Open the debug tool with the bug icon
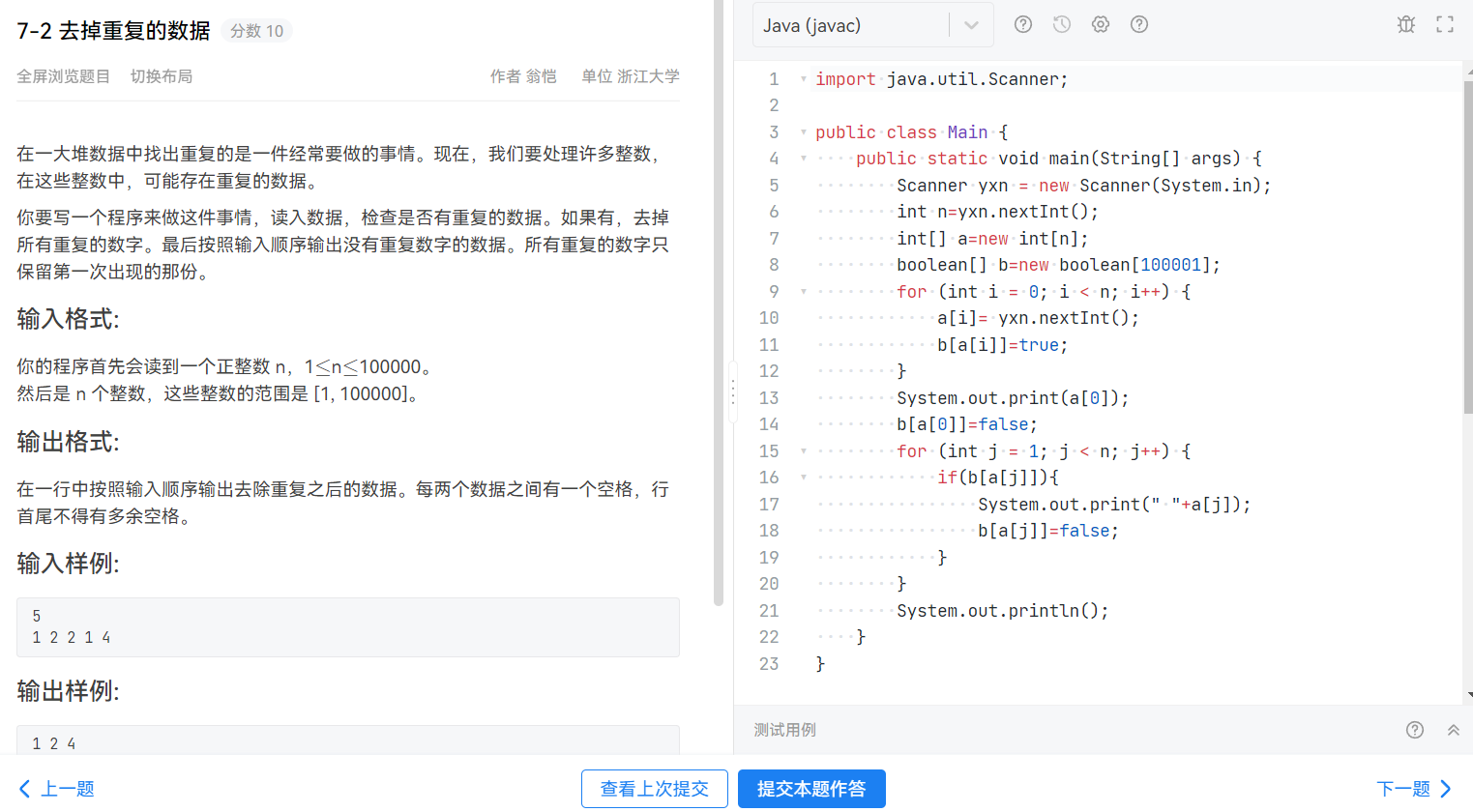The width and height of the screenshot is (1473, 812). [1406, 25]
